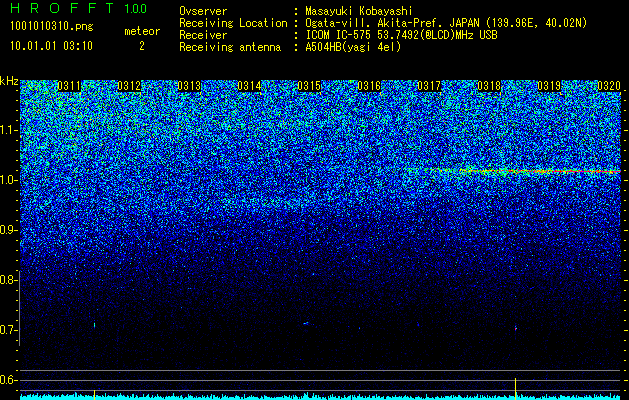
Task: Click the 1.1 kHz axis tick label
Action: pyautogui.click(x=8, y=130)
